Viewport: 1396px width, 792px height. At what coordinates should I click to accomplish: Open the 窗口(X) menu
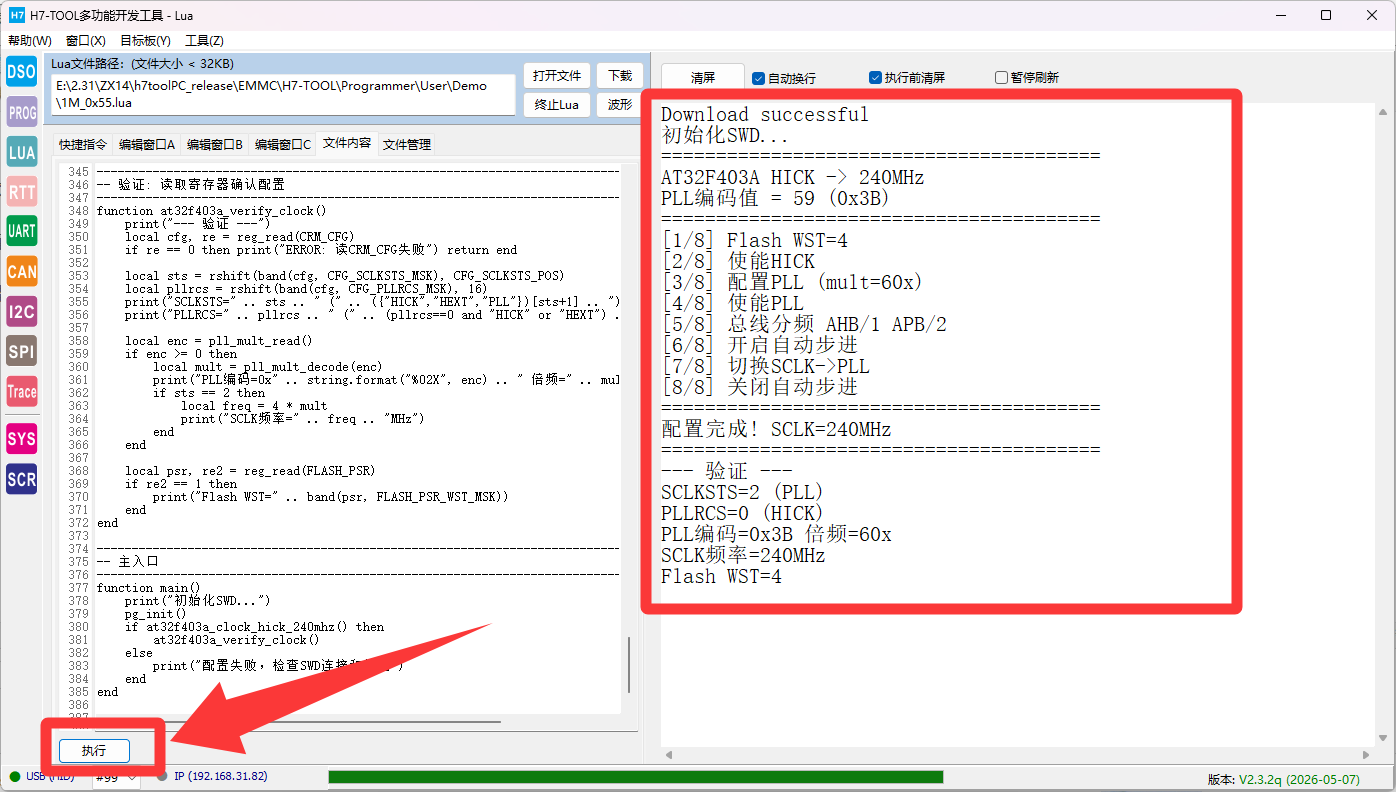coord(86,41)
